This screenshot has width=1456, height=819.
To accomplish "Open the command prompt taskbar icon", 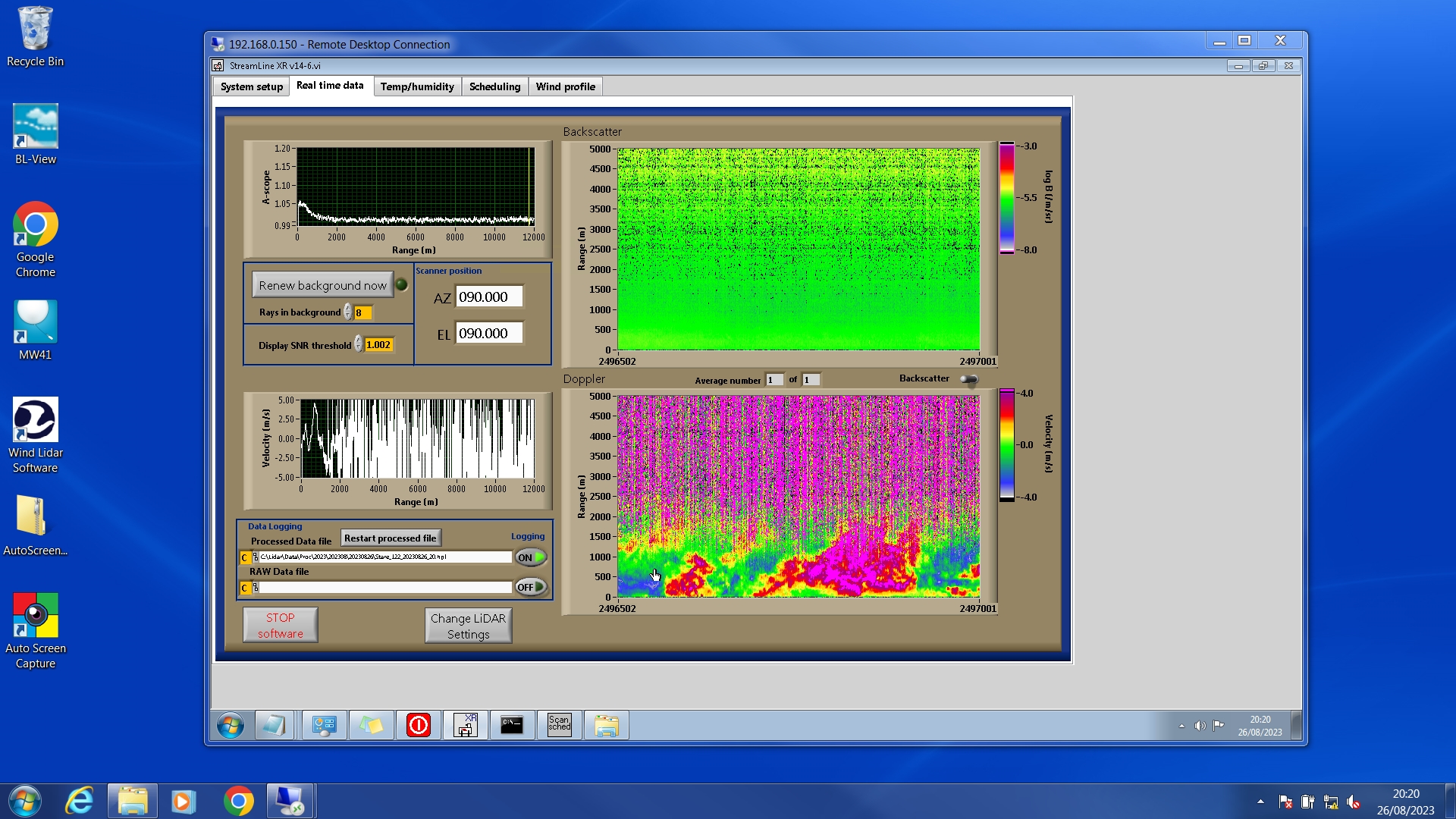I will coord(512,726).
